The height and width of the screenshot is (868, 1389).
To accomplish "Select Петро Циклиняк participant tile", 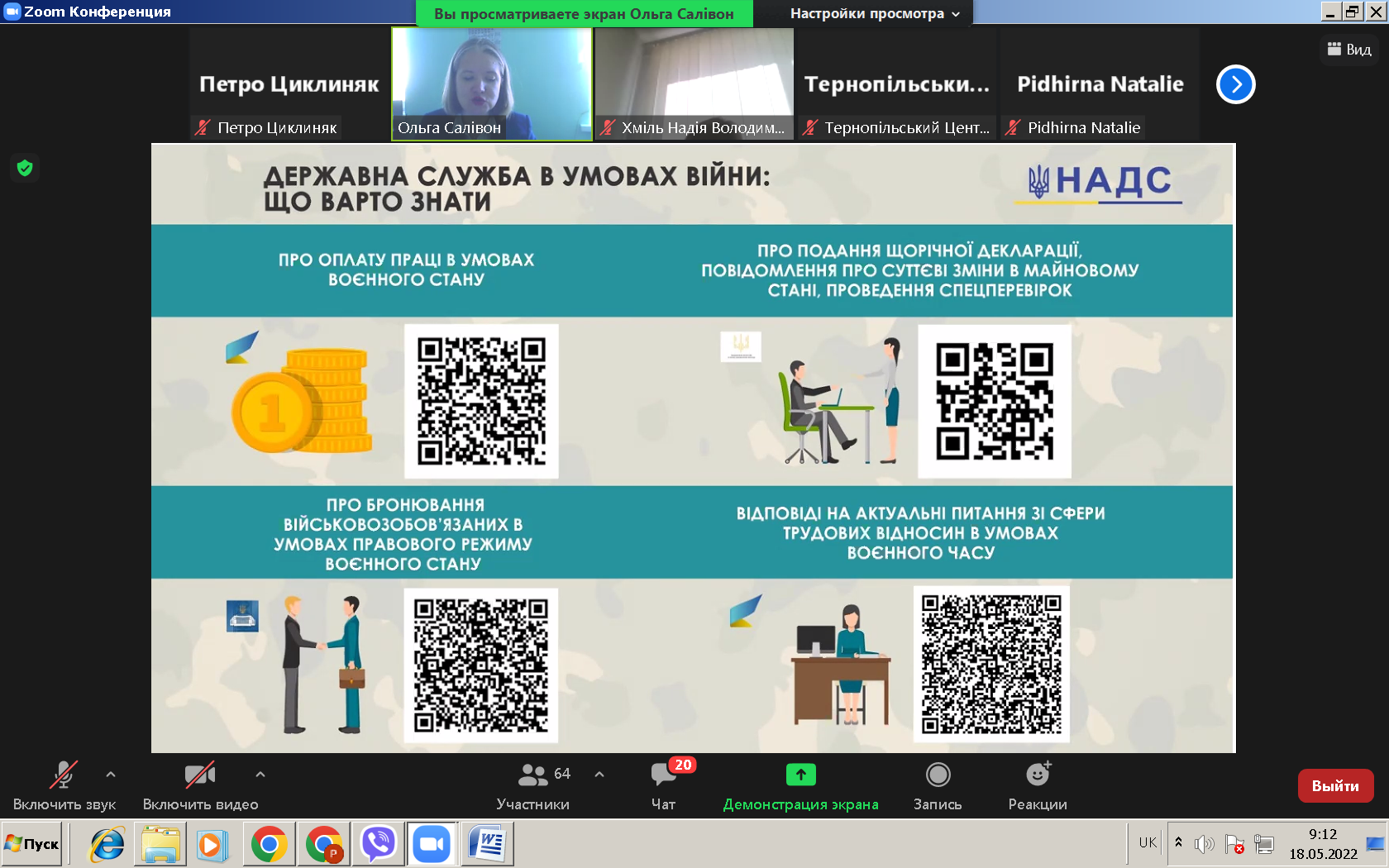I will point(289,84).
